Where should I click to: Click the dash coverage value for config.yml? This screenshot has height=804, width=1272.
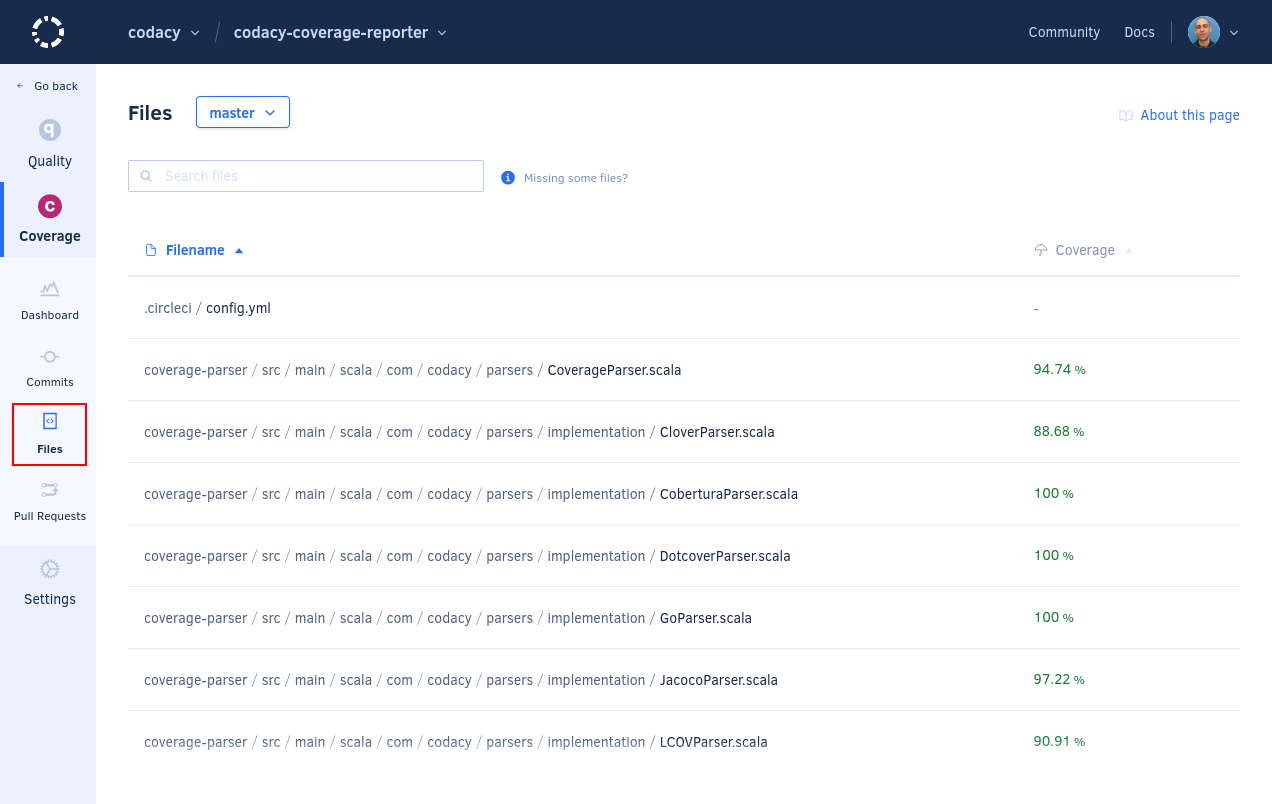click(1036, 309)
